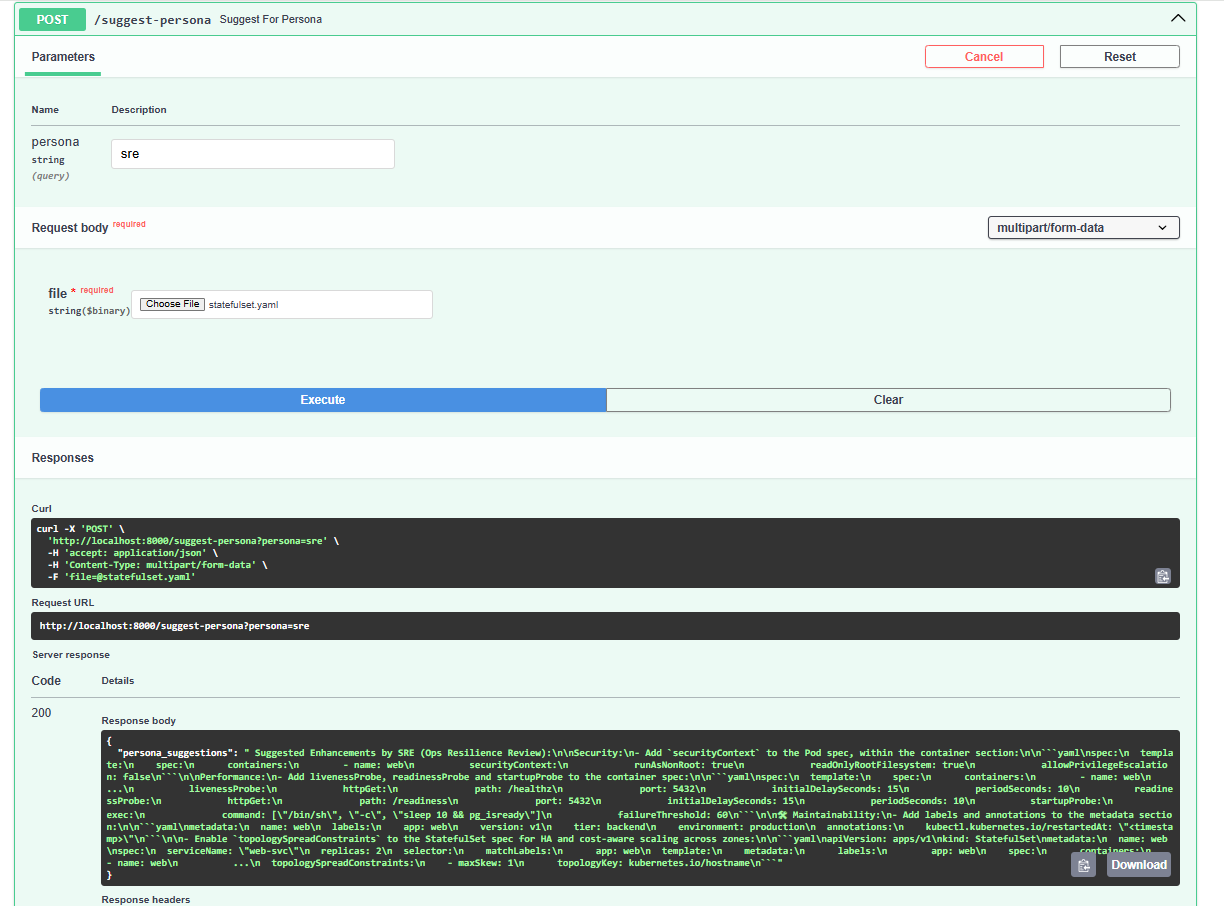The image size is (1224, 906).
Task: Collapse the suggest-persona endpoint chevron
Action: coord(1177,18)
